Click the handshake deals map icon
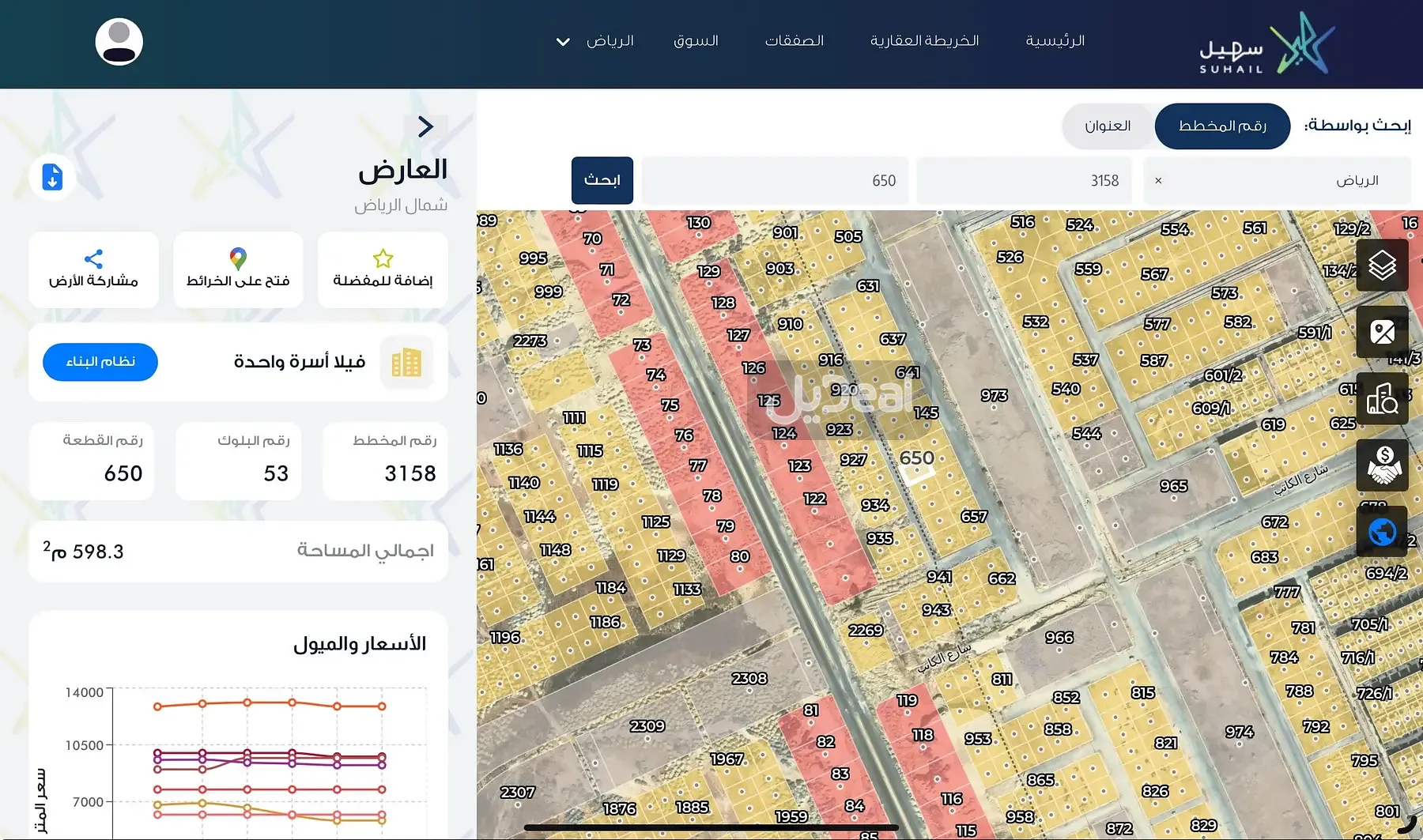1423x840 pixels. (1382, 465)
